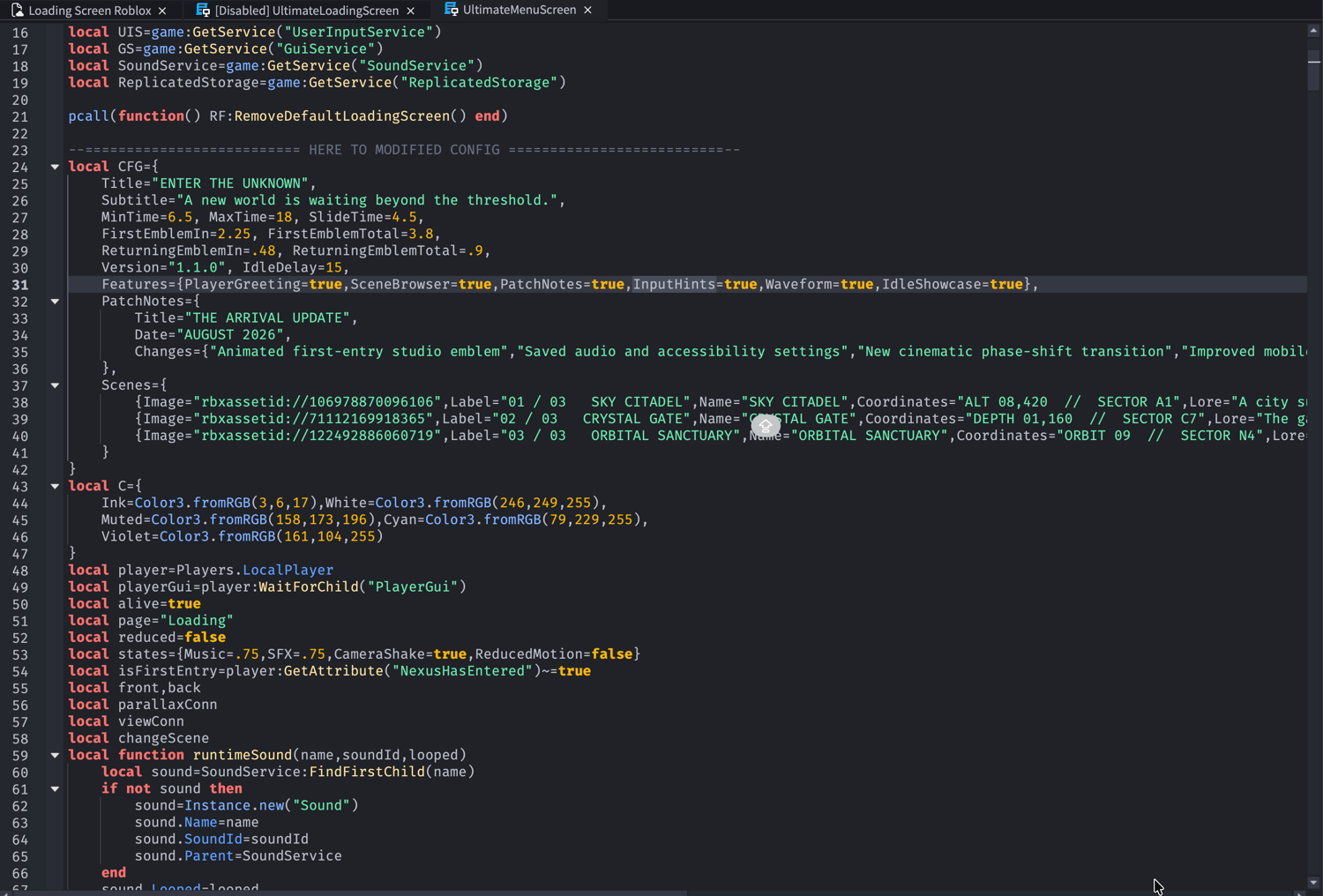Click the highlighted InputHints word

click(x=674, y=284)
